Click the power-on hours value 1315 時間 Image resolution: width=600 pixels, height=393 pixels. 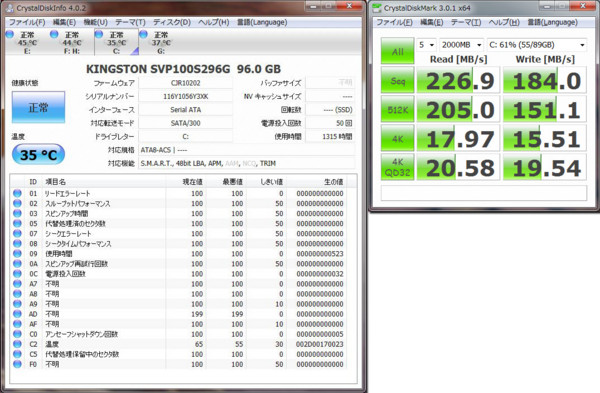330,137
